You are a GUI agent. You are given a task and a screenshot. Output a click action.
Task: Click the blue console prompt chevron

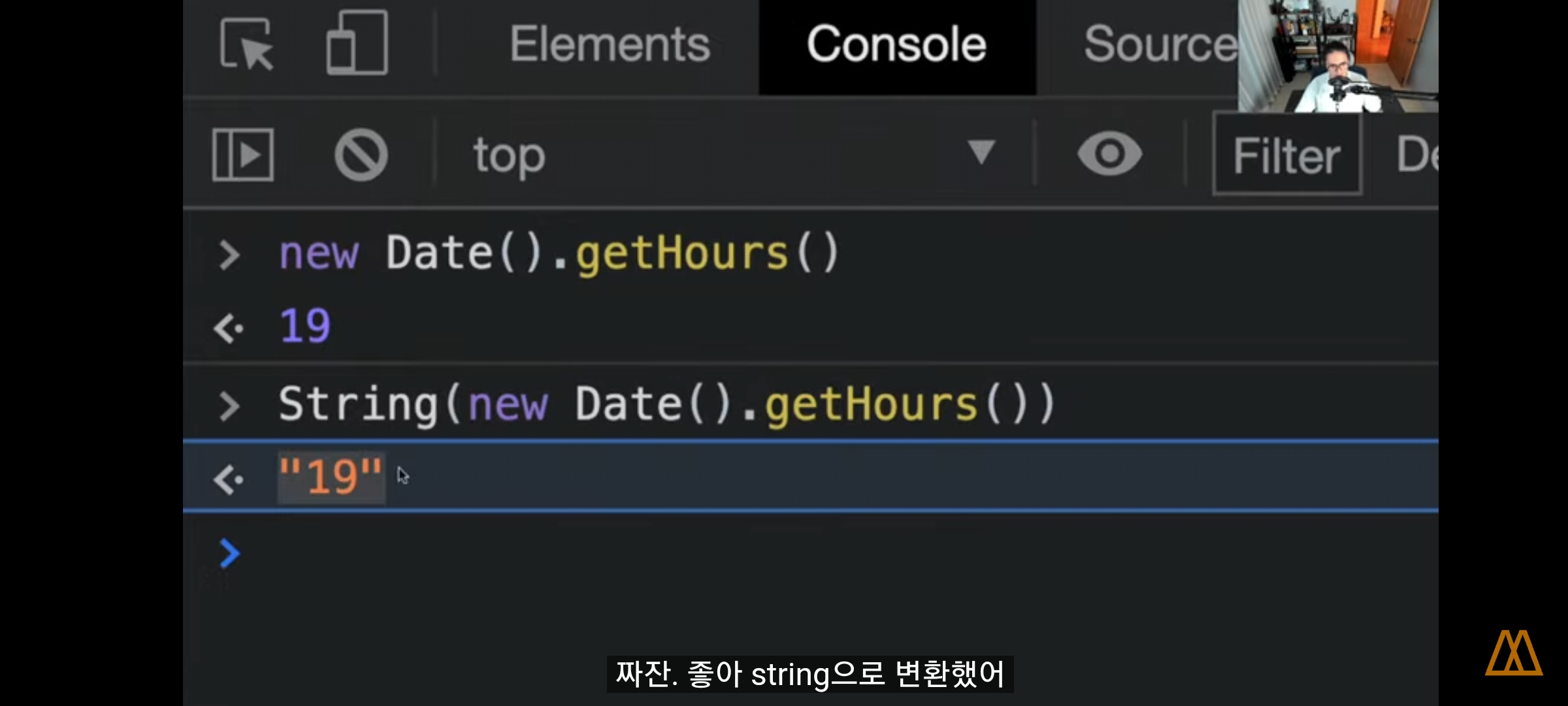(229, 553)
